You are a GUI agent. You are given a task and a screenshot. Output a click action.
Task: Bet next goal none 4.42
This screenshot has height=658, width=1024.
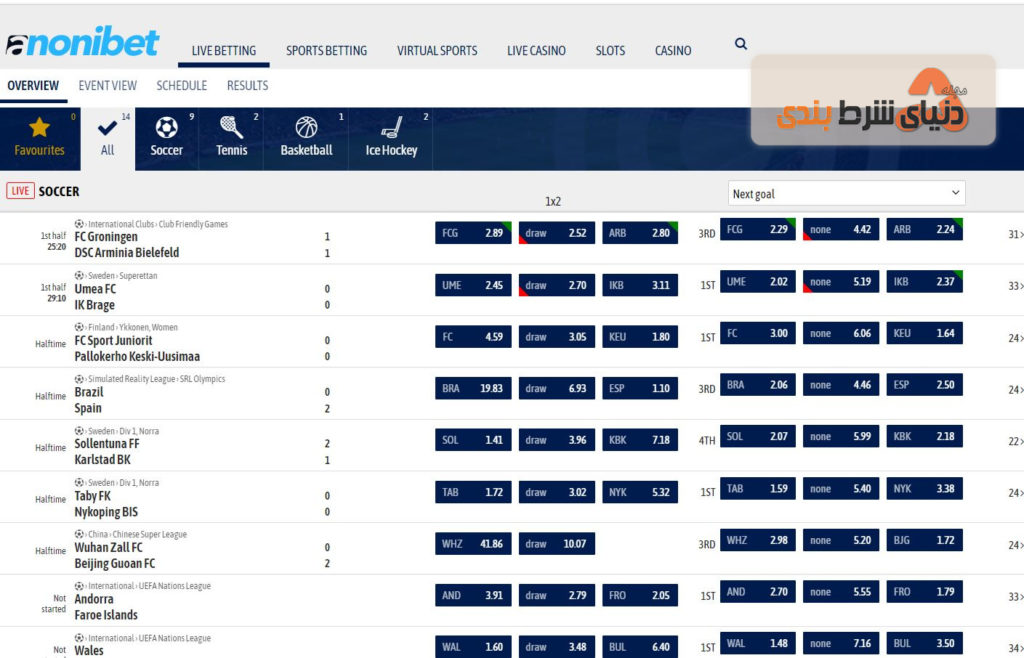pos(841,230)
